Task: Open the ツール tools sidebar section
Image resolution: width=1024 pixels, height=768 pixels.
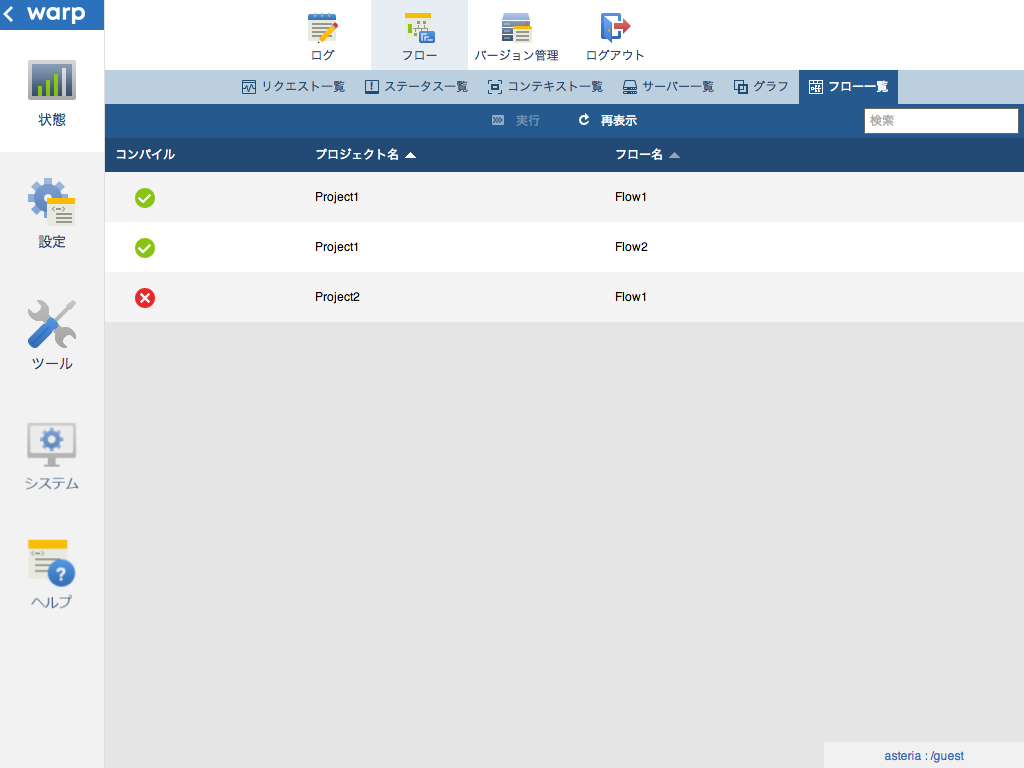Action: click(x=52, y=335)
